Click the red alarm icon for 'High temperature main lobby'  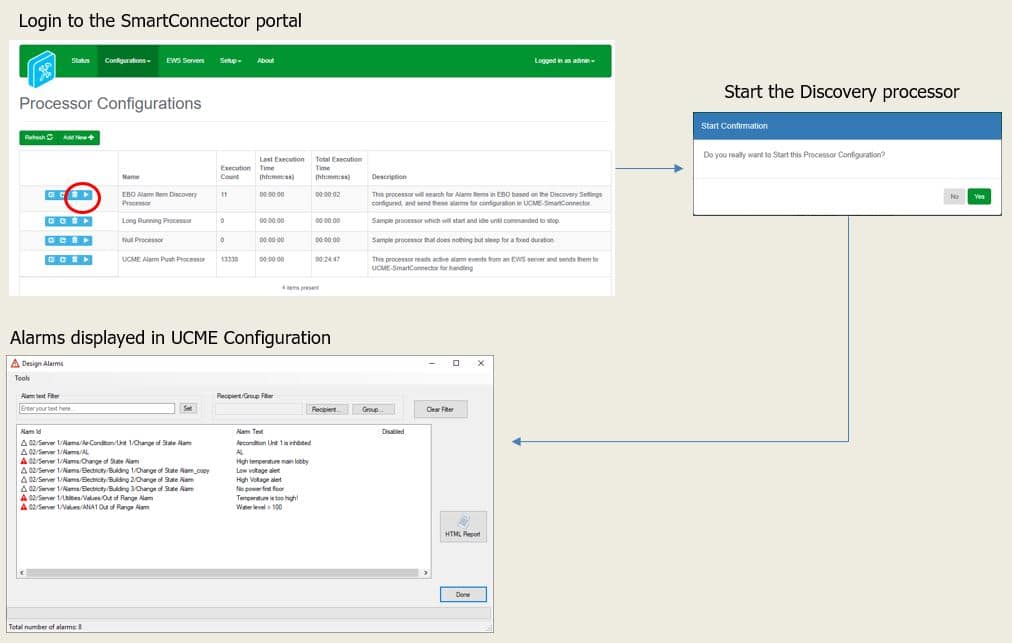pos(24,462)
